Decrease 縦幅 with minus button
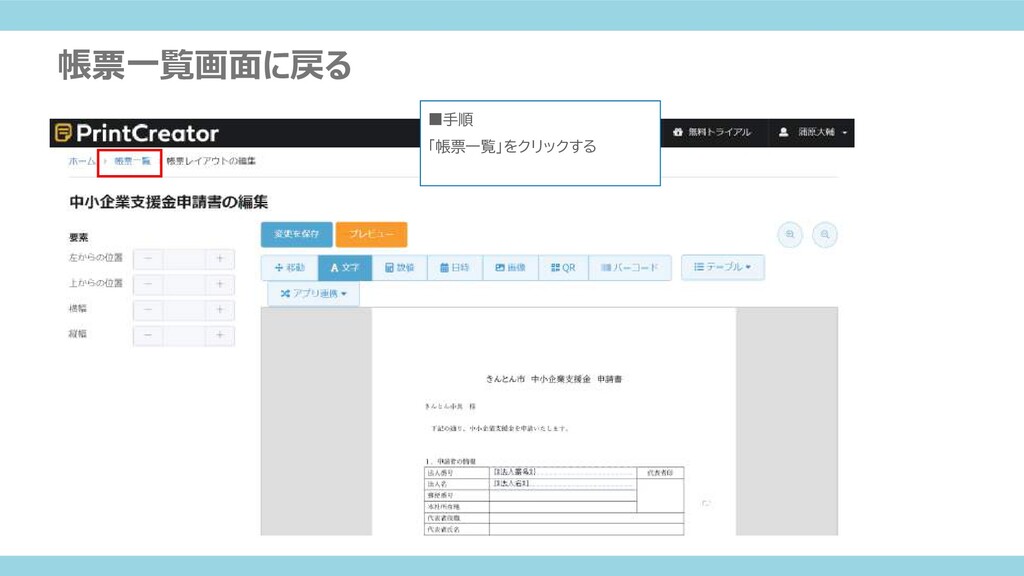This screenshot has height=576, width=1024. pyautogui.click(x=148, y=335)
